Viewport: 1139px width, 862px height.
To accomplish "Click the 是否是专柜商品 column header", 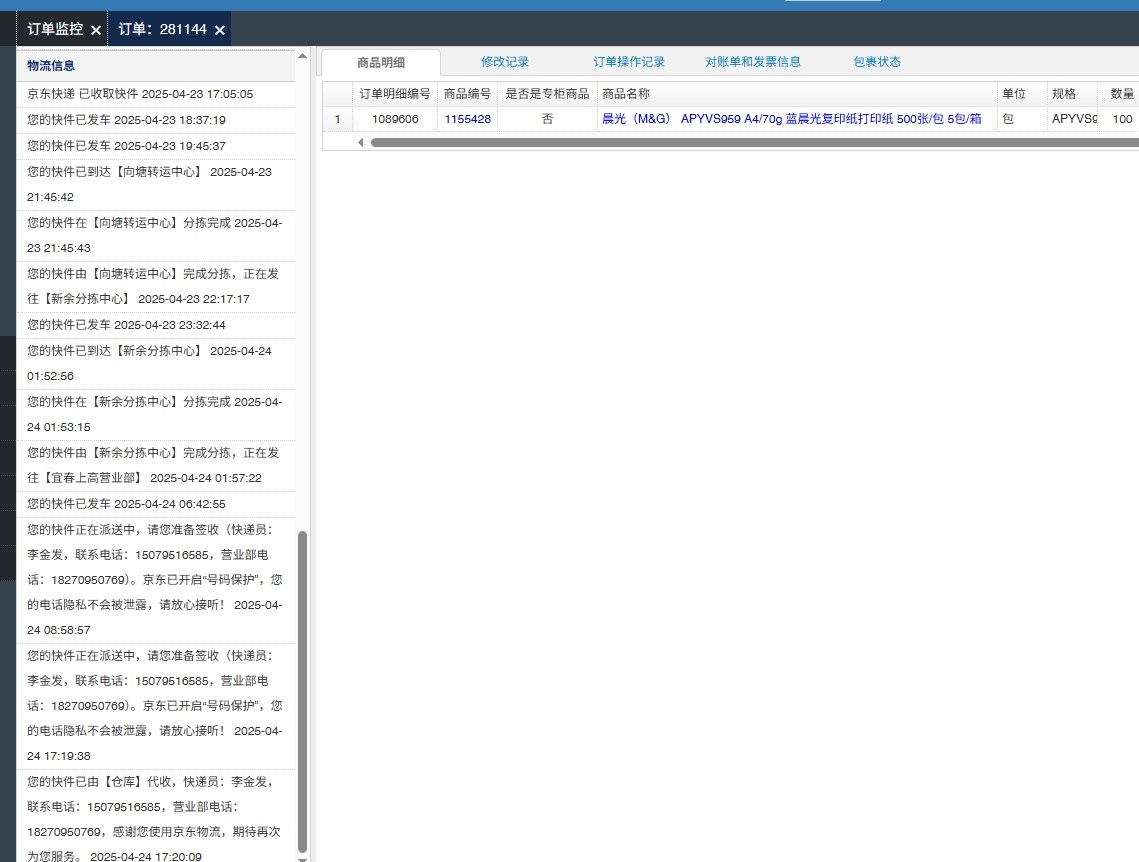I will click(x=547, y=94).
